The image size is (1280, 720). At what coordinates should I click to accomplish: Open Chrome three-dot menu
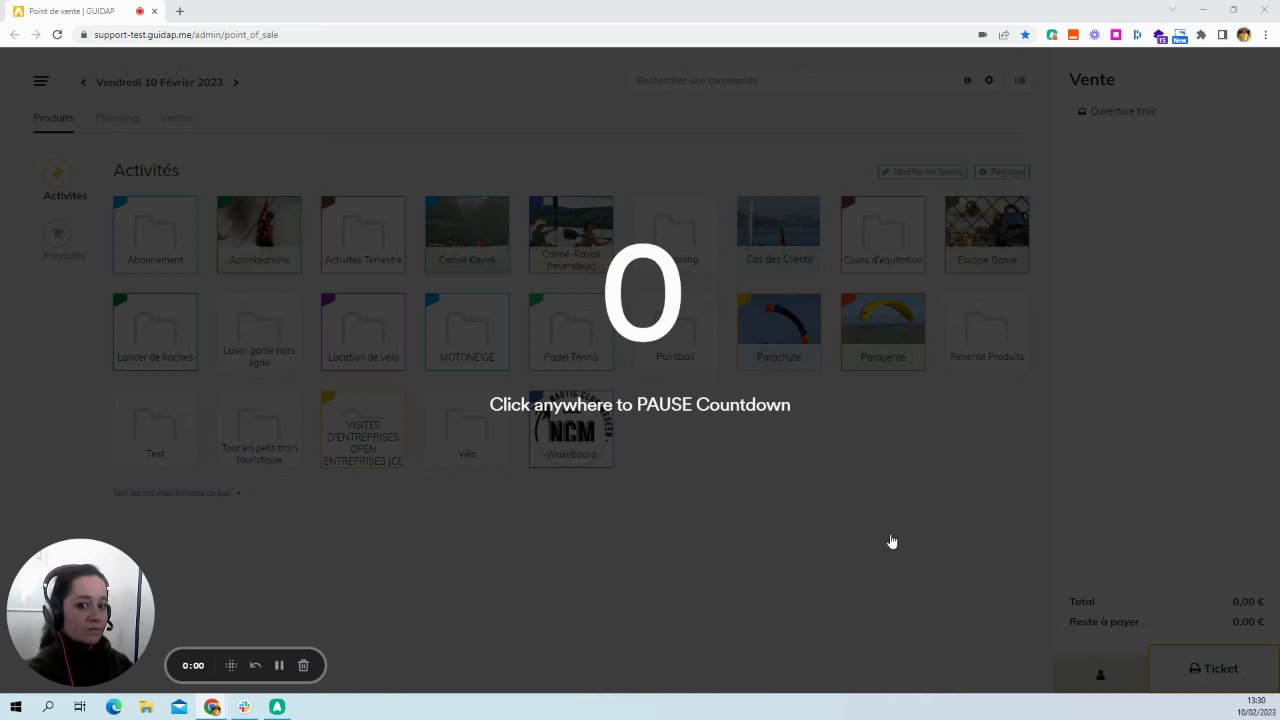click(1264, 34)
